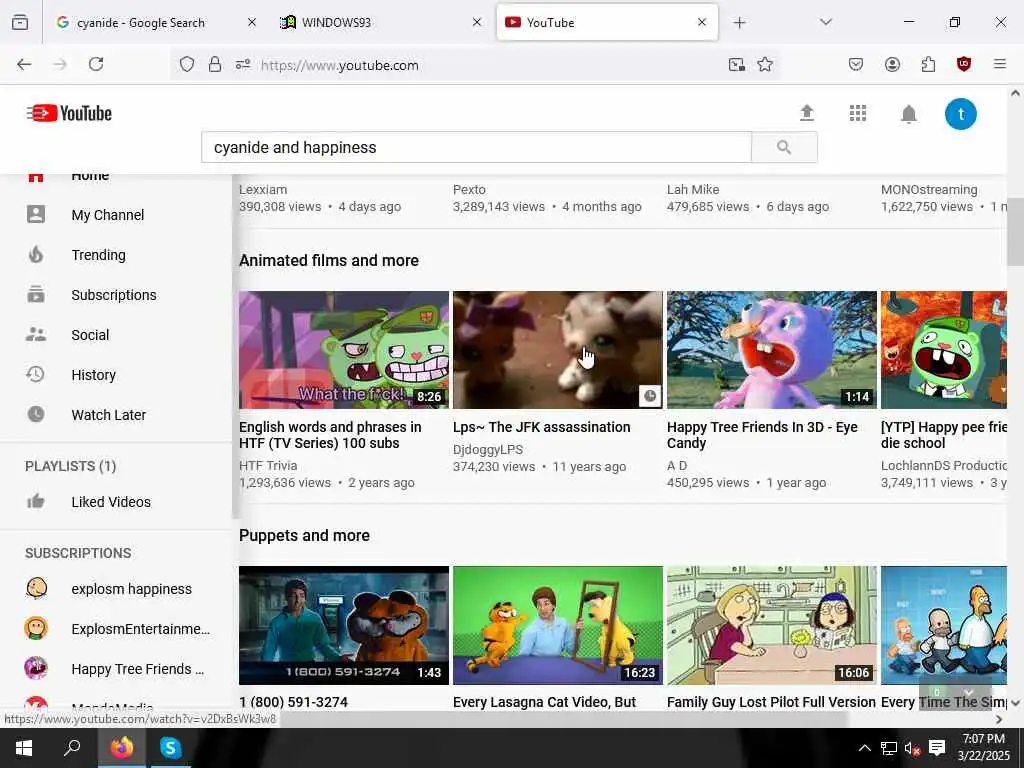The height and width of the screenshot is (768, 1024).
Task: Open the Pocket save icon
Action: tap(856, 64)
